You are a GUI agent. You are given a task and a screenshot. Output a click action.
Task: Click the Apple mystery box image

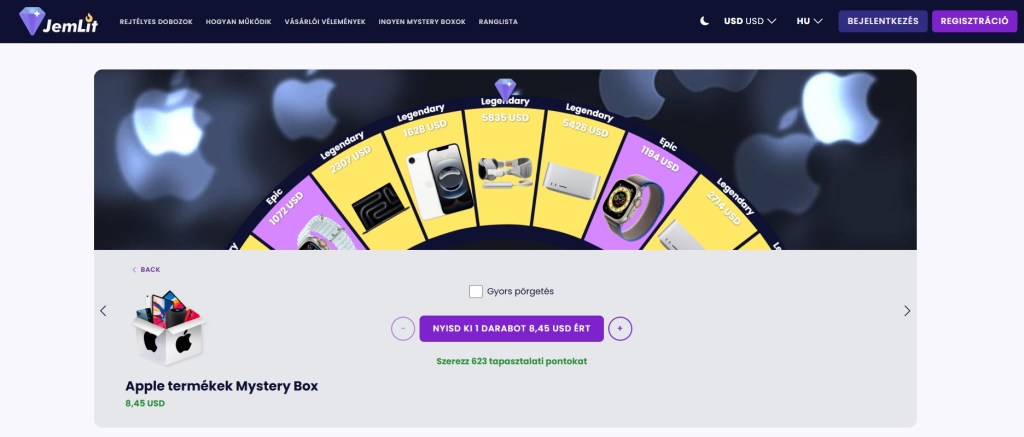(x=169, y=328)
